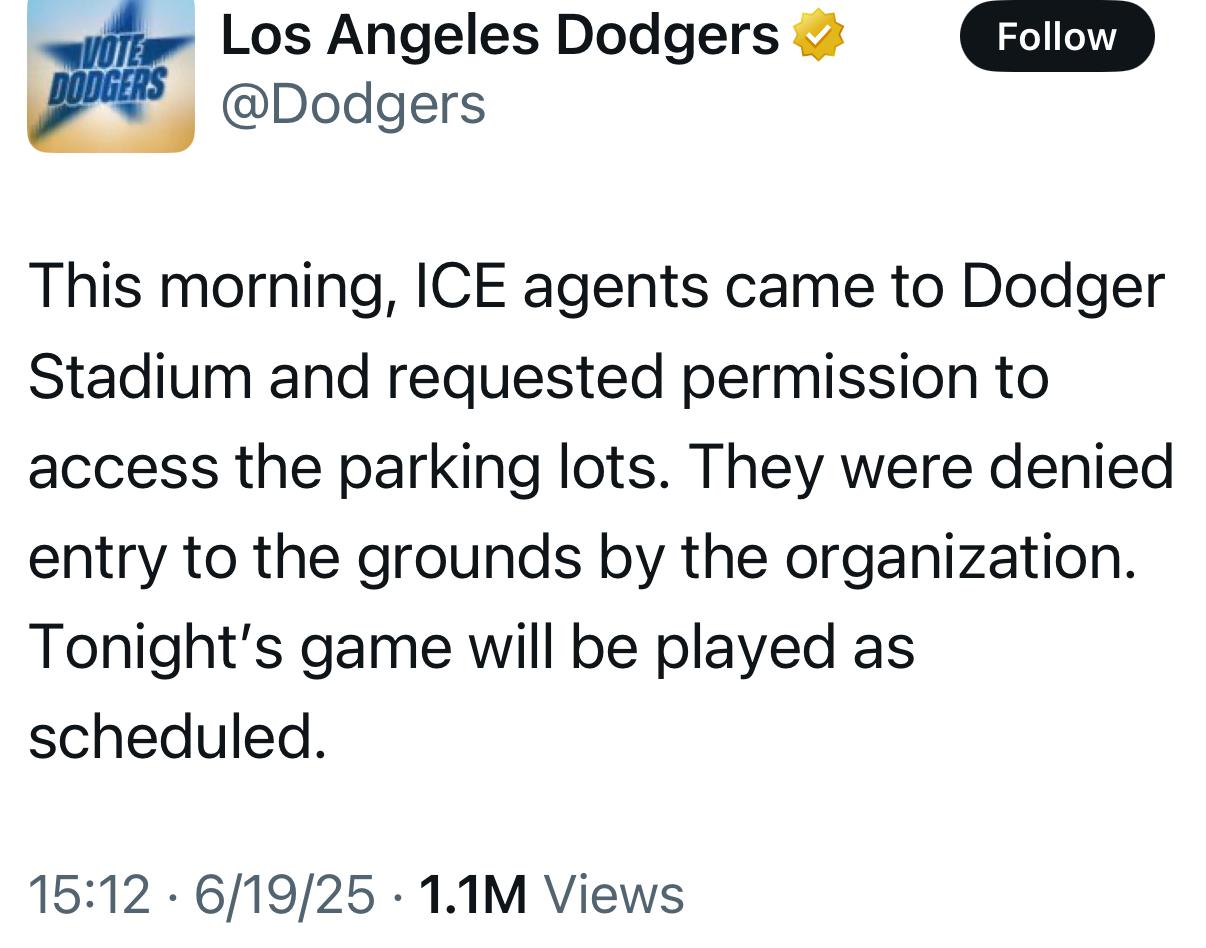Open the 6/19/25 post date
The width and height of the screenshot is (1206, 948).
pyautogui.click(x=284, y=893)
